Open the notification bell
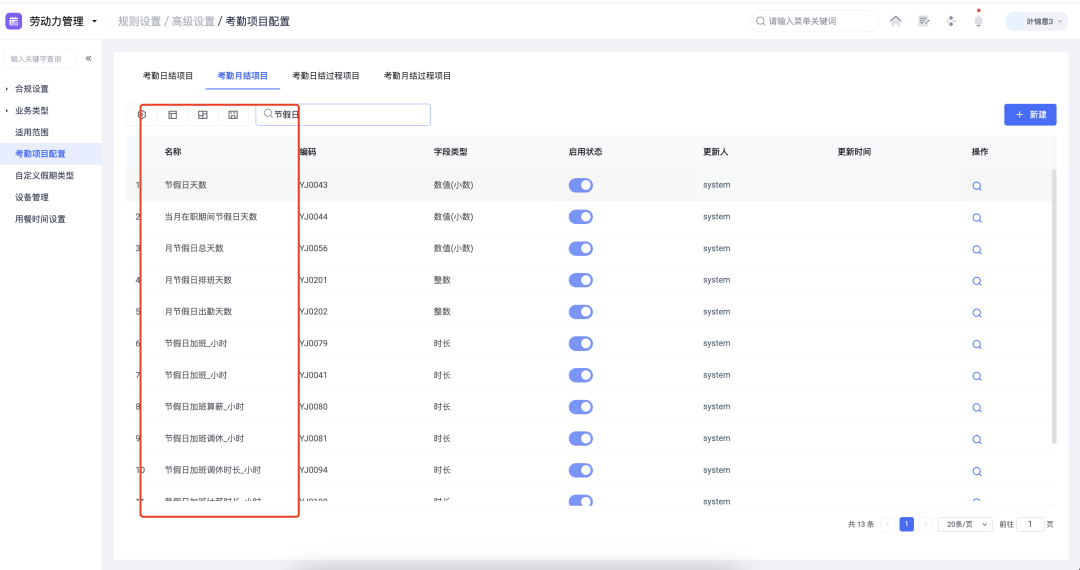Screen dimensions: 1080x570 pyautogui.click(x=978, y=21)
